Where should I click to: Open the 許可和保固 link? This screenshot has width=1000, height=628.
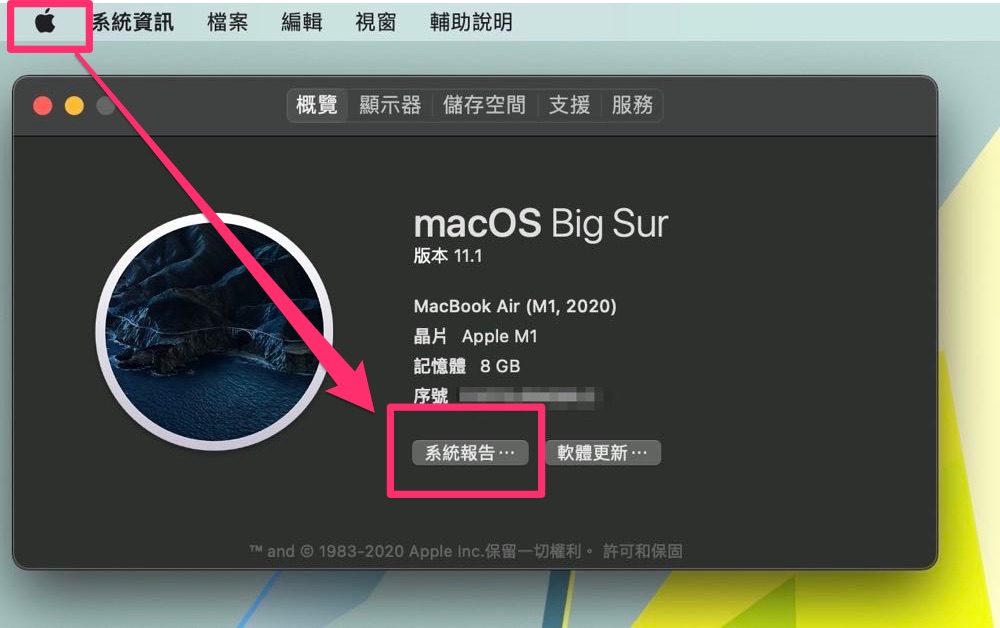click(642, 551)
